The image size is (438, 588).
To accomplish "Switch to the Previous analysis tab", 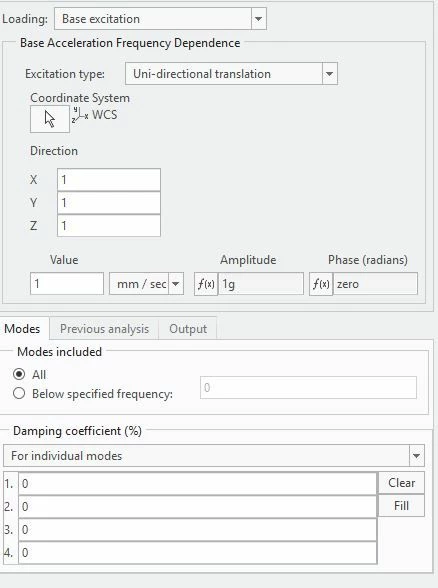I will (x=104, y=329).
